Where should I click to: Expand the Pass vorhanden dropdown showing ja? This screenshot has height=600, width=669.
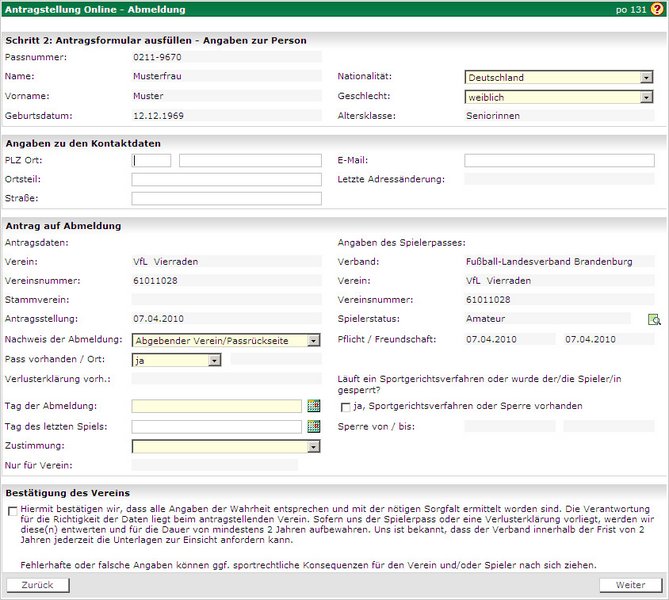click(176, 359)
